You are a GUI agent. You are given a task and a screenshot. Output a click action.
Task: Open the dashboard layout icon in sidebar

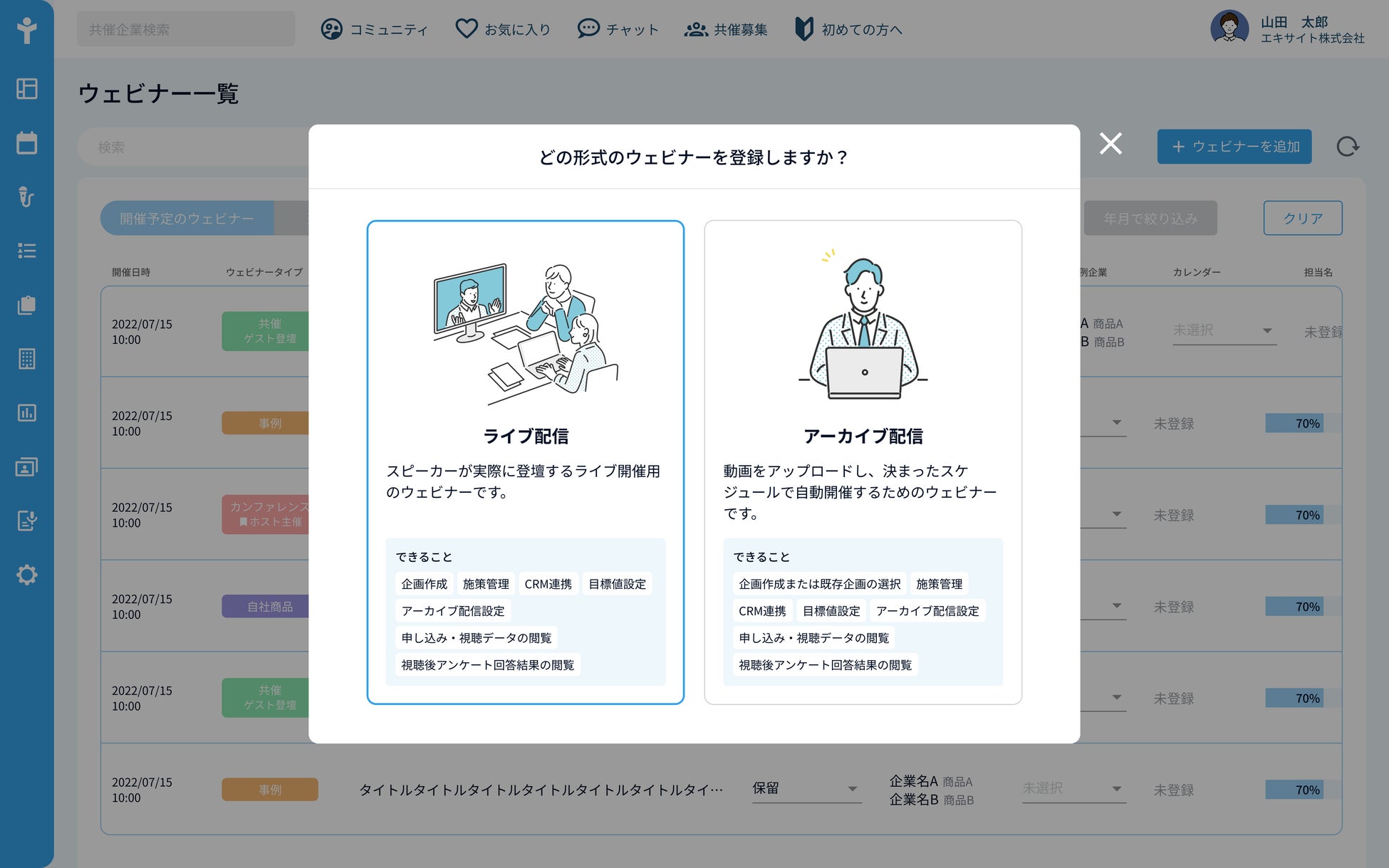point(27,88)
